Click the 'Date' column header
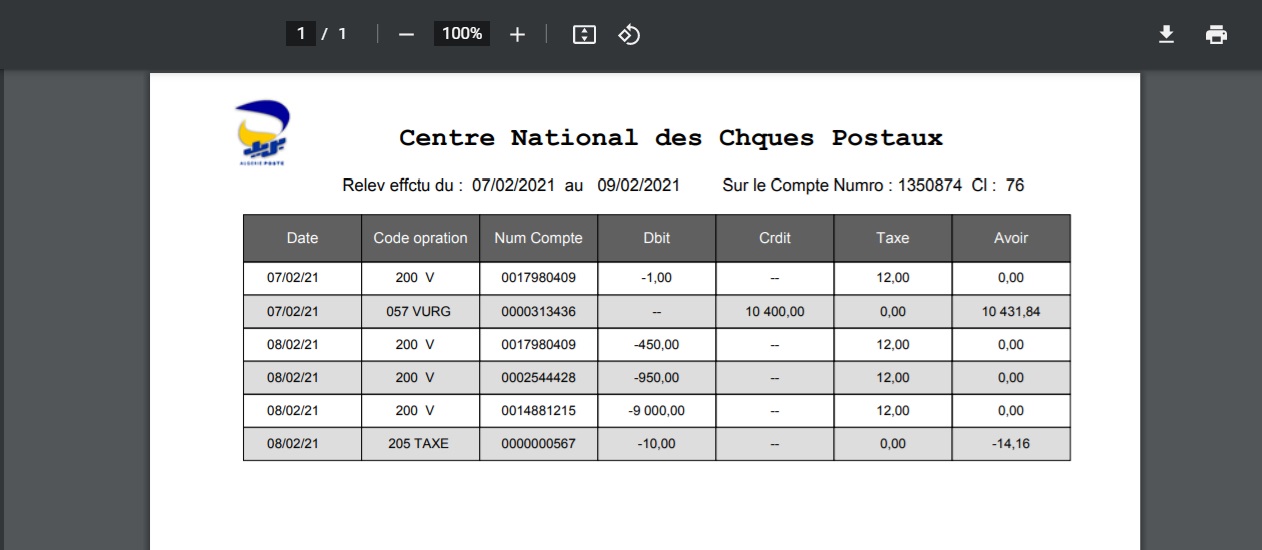The width and height of the screenshot is (1262, 550). (x=302, y=238)
